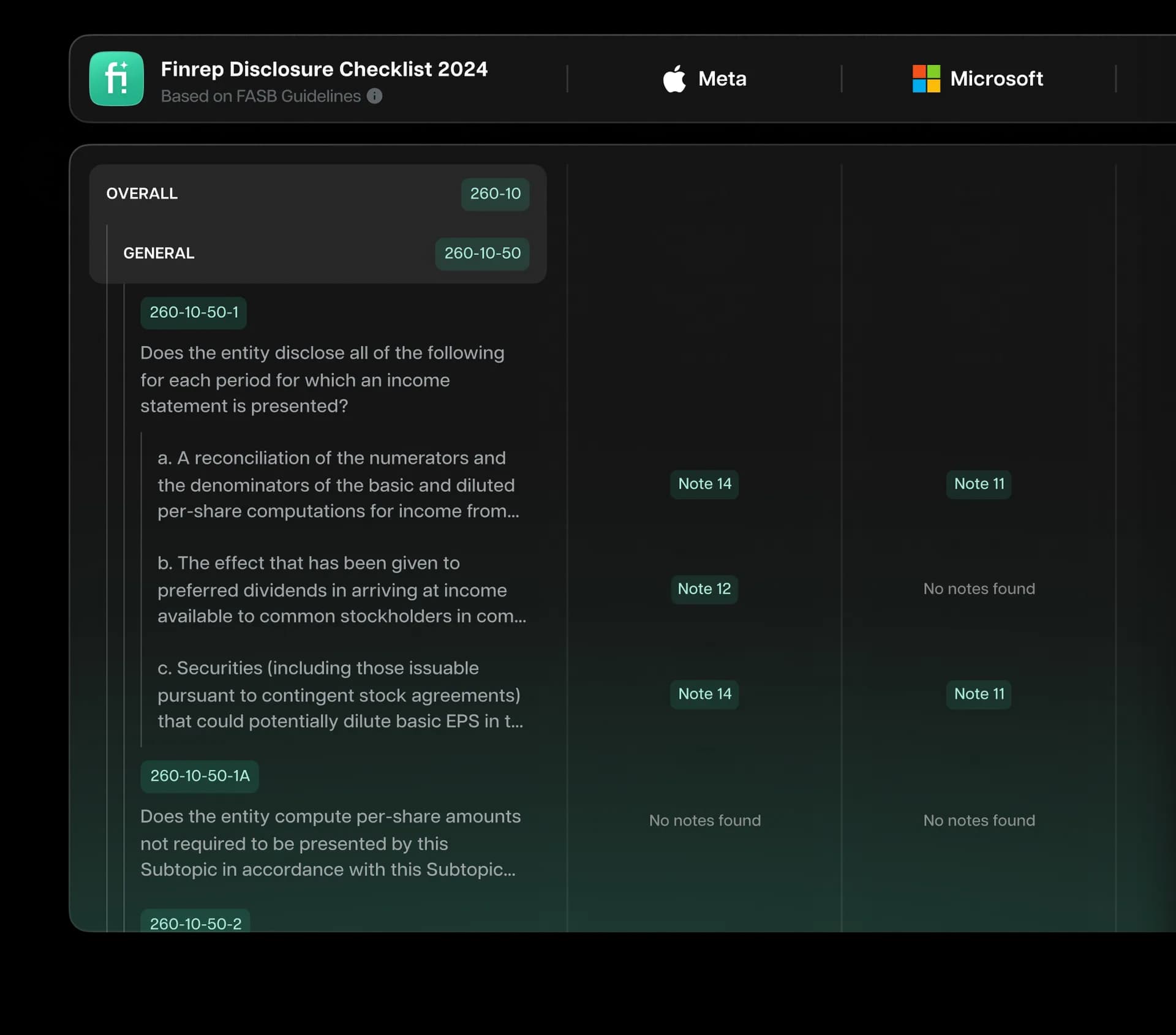This screenshot has height=1035, width=1176.
Task: Click the Finrep Disclosure Checklist 2024 title
Action: [324, 69]
